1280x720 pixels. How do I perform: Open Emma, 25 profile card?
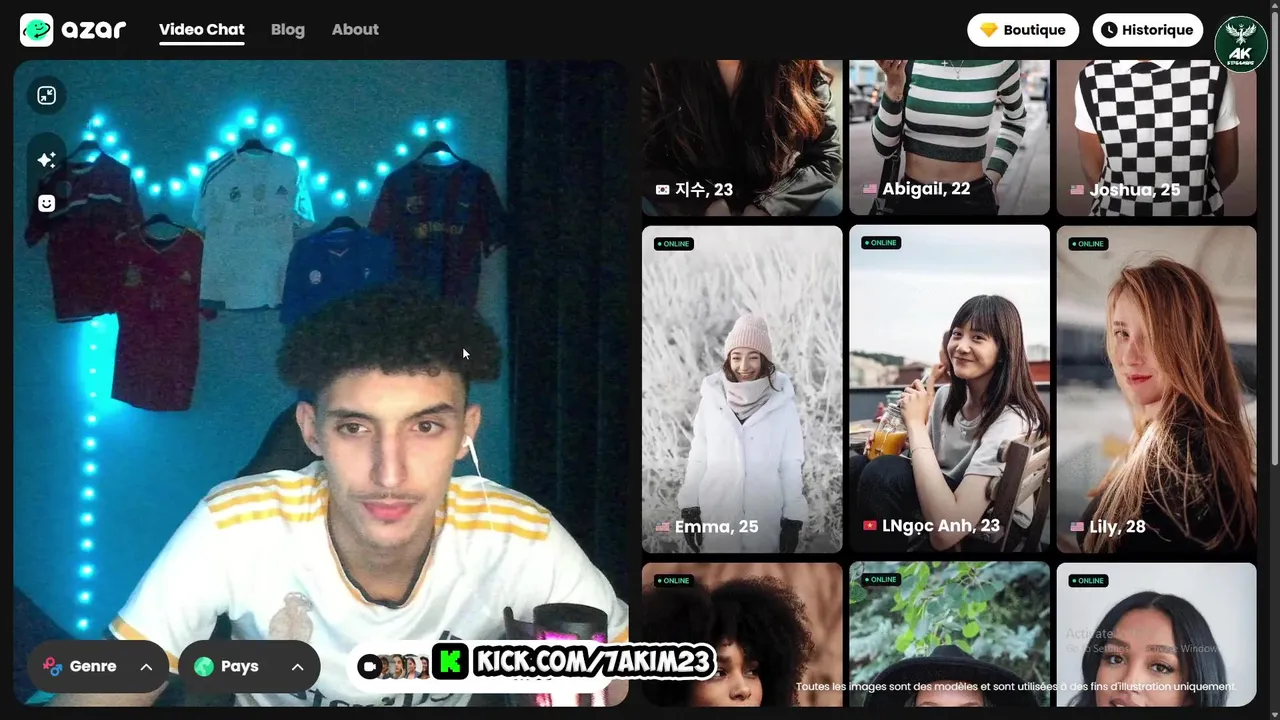coord(742,389)
